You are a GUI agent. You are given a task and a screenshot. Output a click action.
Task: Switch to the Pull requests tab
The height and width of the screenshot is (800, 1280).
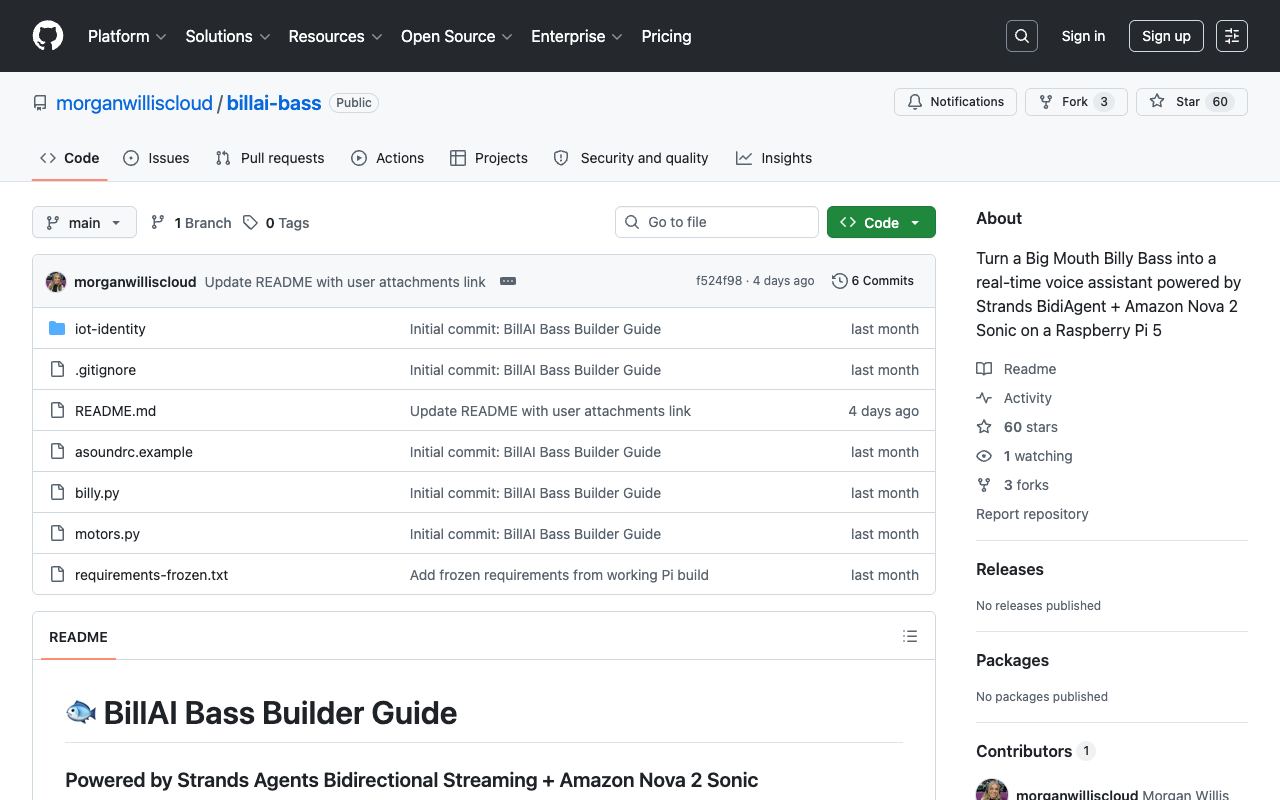270,158
